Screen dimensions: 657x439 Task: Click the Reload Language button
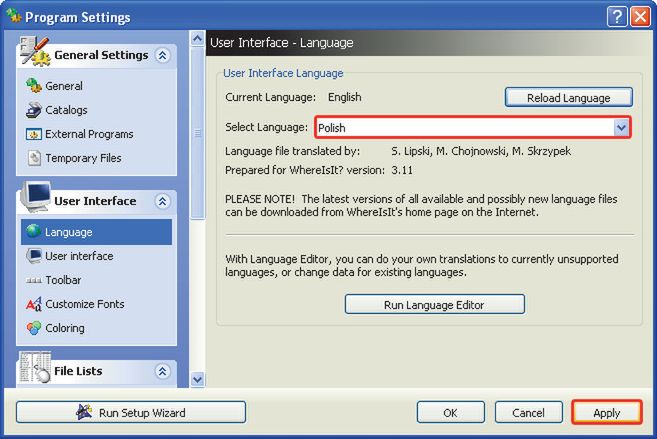coord(569,98)
